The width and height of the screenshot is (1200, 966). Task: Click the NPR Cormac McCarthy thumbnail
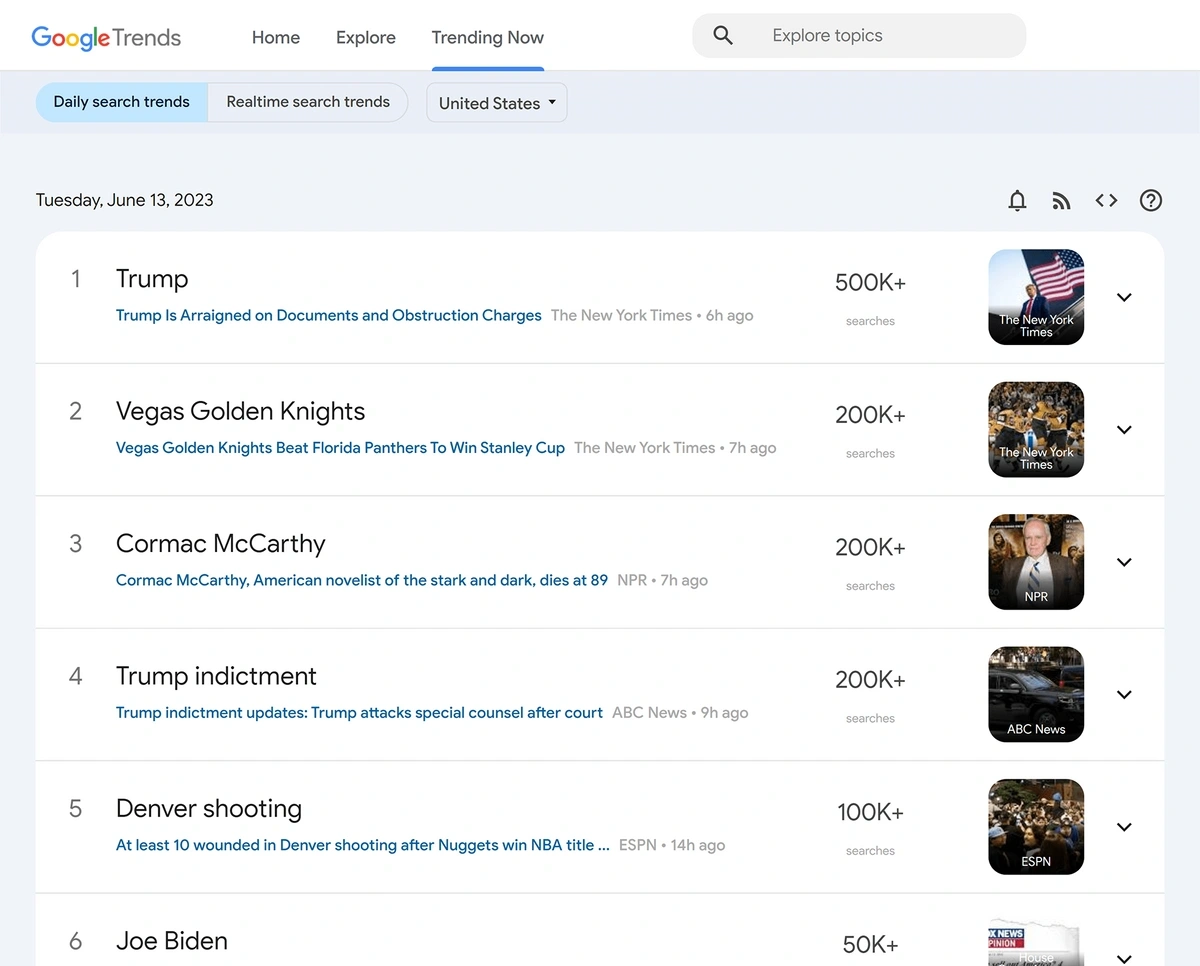[x=1036, y=562]
